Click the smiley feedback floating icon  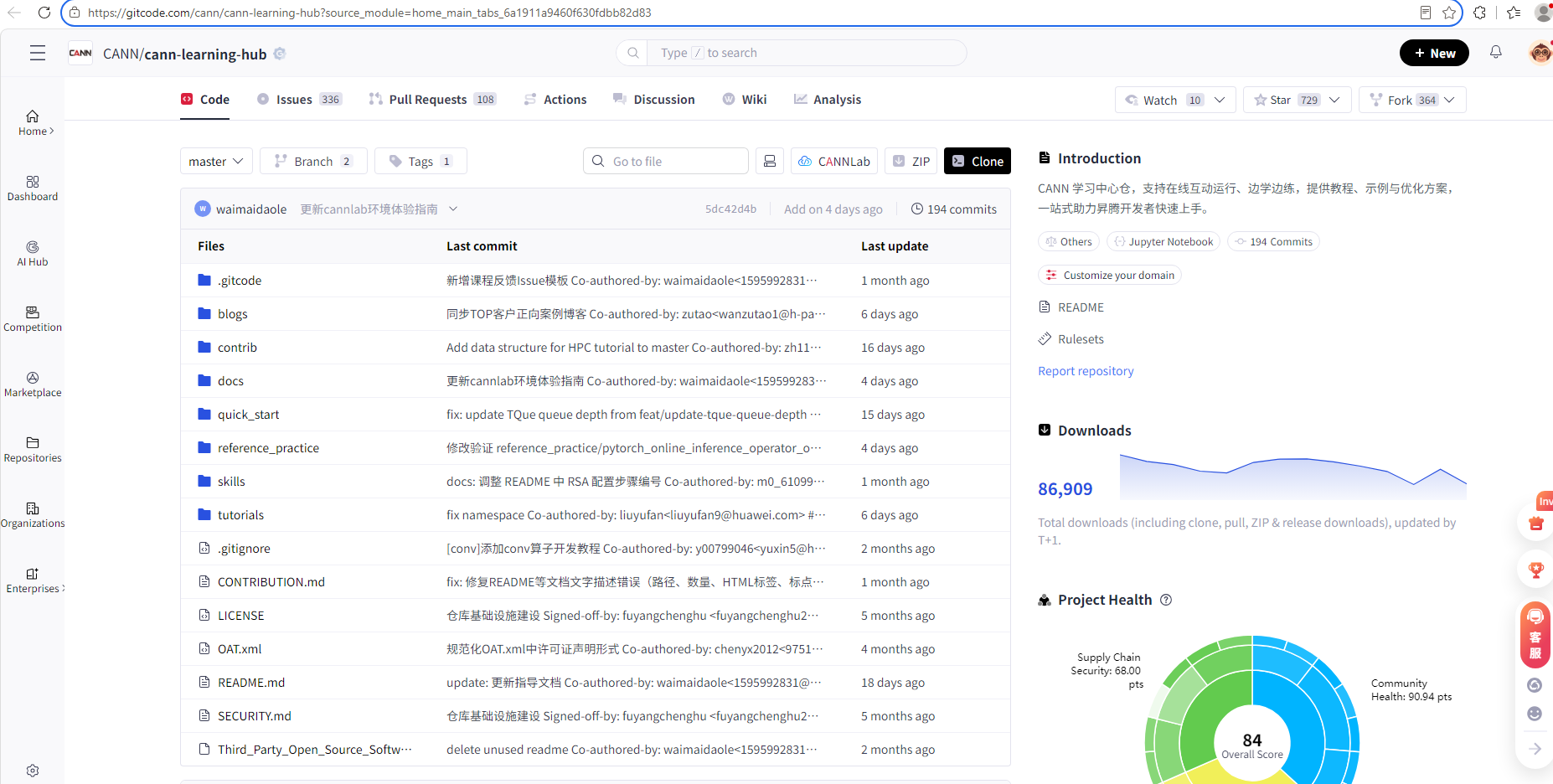pos(1535,714)
